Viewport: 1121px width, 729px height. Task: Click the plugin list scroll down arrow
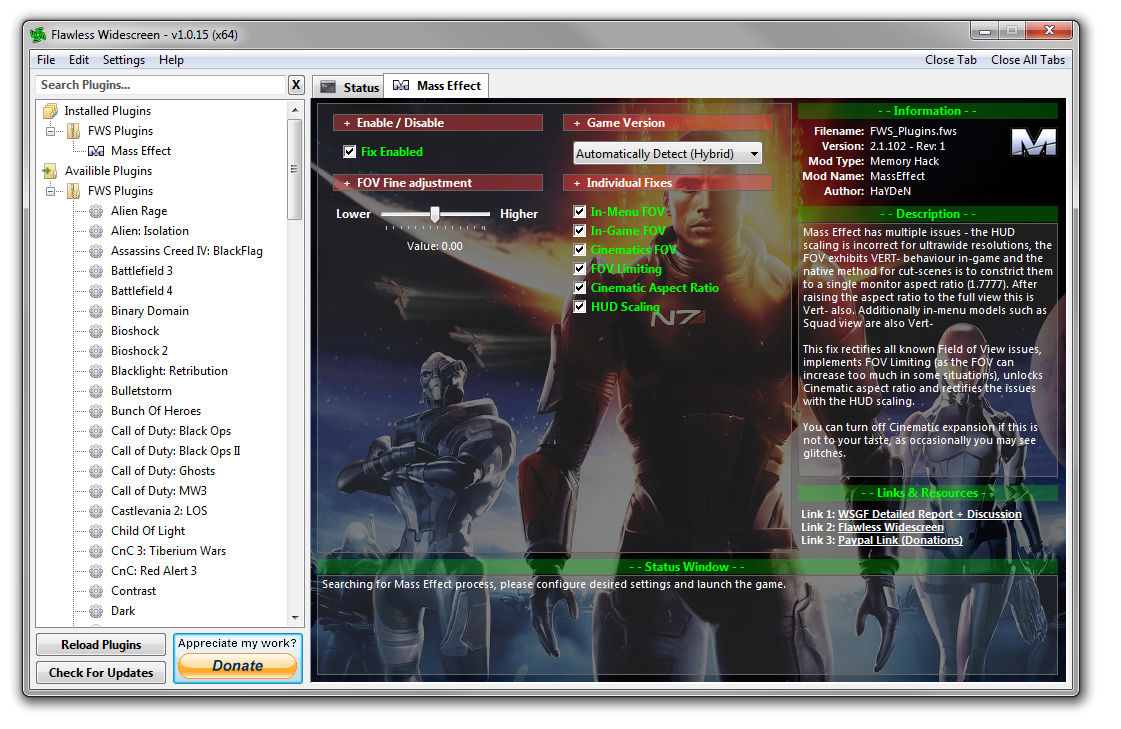coord(295,618)
